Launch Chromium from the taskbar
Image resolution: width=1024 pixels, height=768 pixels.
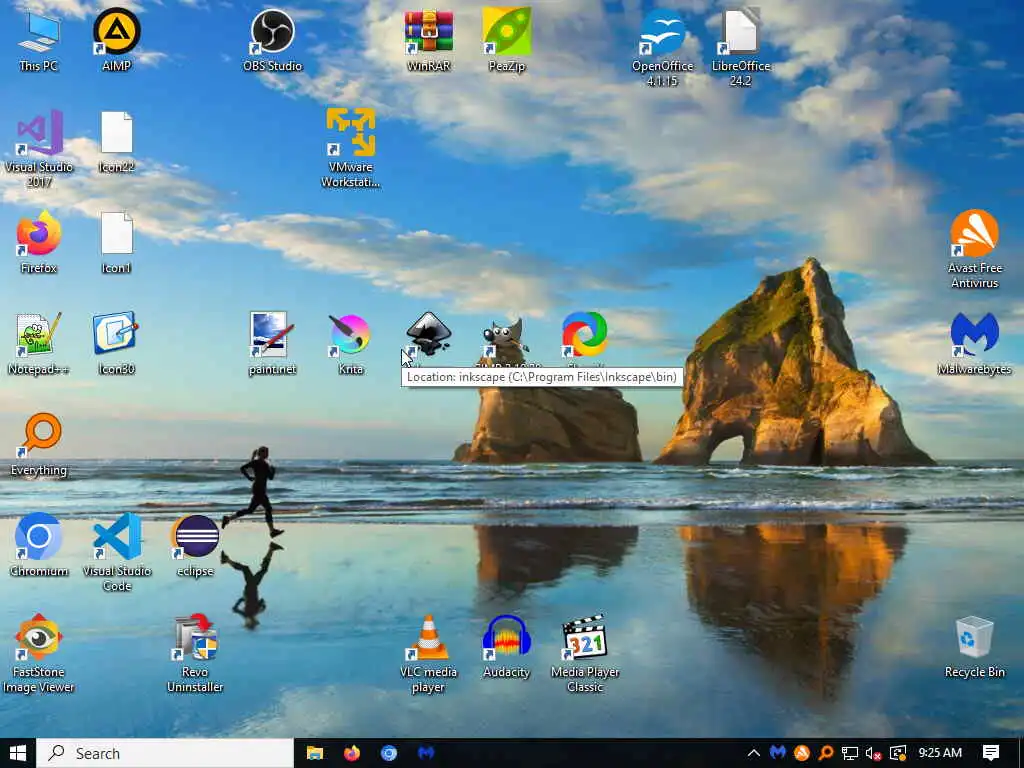[389, 753]
